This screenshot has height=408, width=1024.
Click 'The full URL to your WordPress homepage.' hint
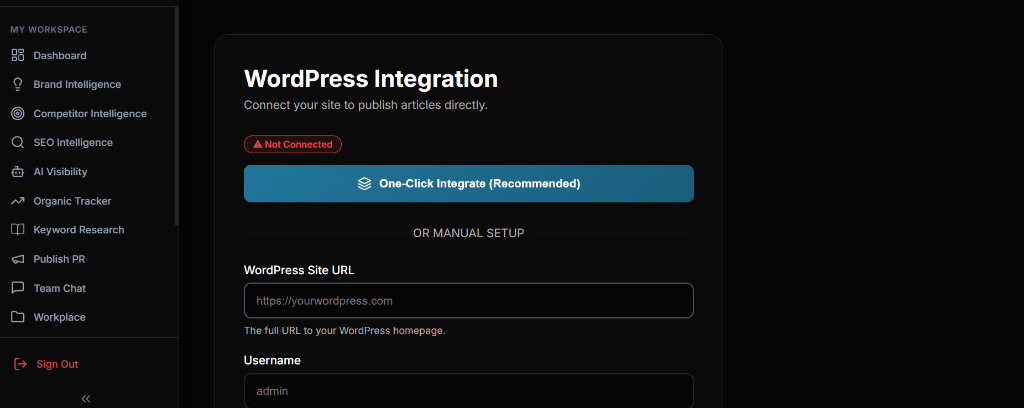[x=345, y=331]
